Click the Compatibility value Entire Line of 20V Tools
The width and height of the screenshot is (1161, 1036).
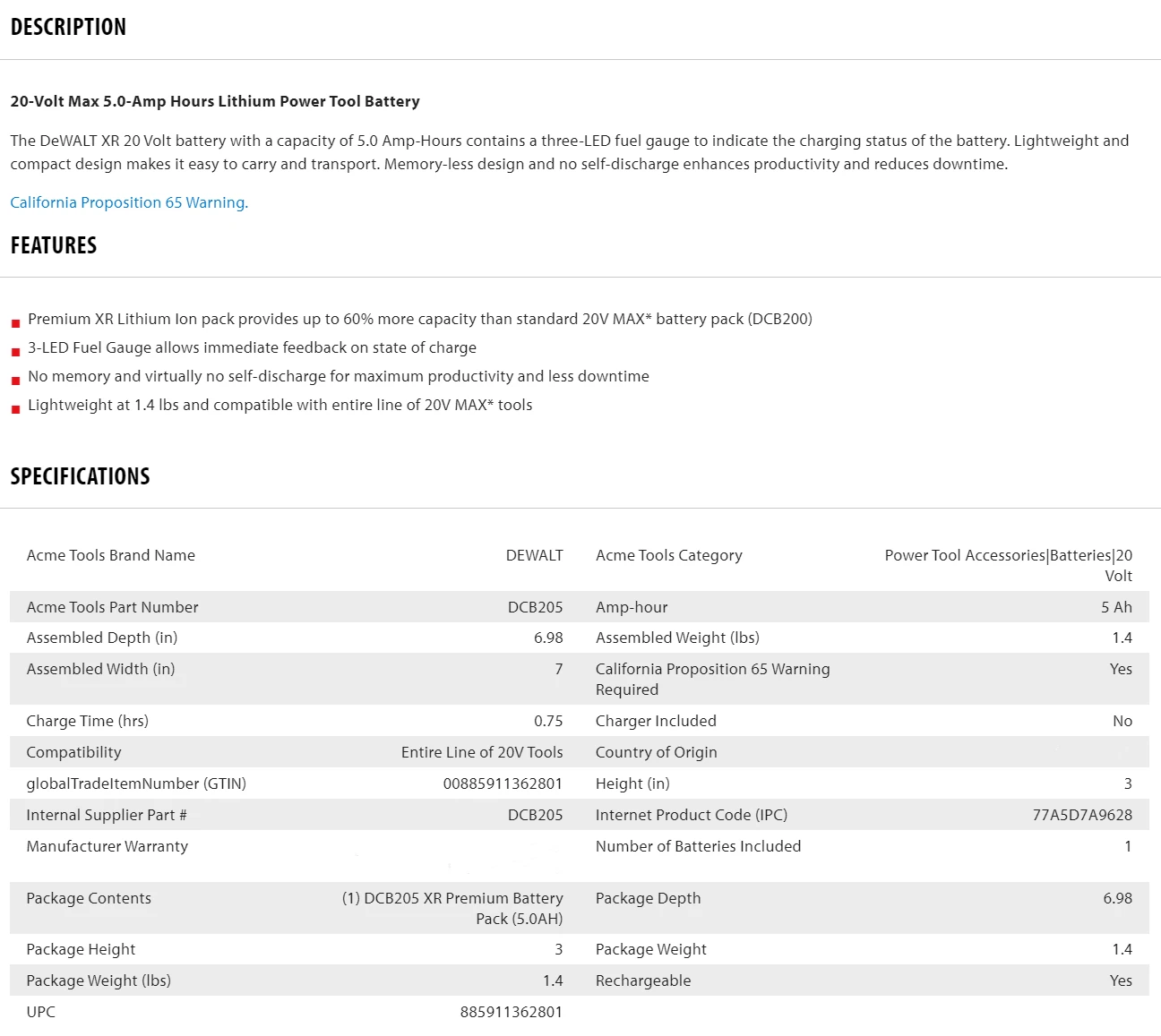point(482,752)
